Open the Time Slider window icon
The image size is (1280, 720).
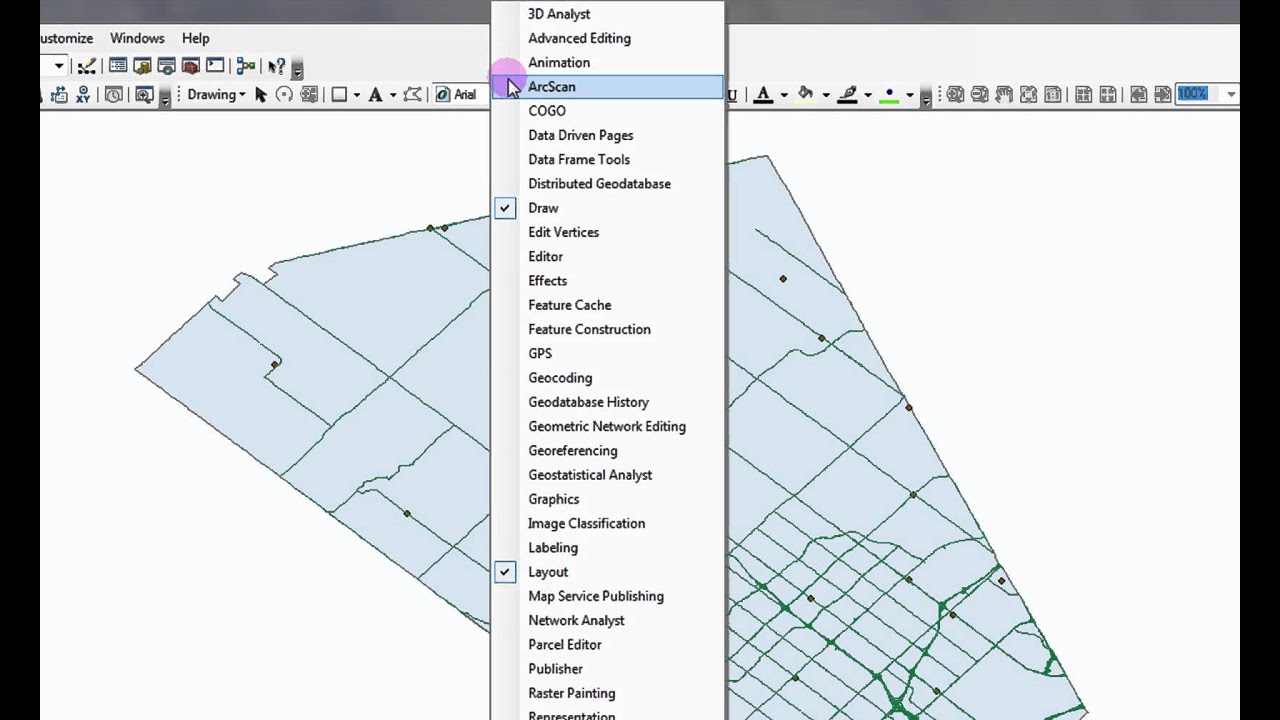(114, 95)
